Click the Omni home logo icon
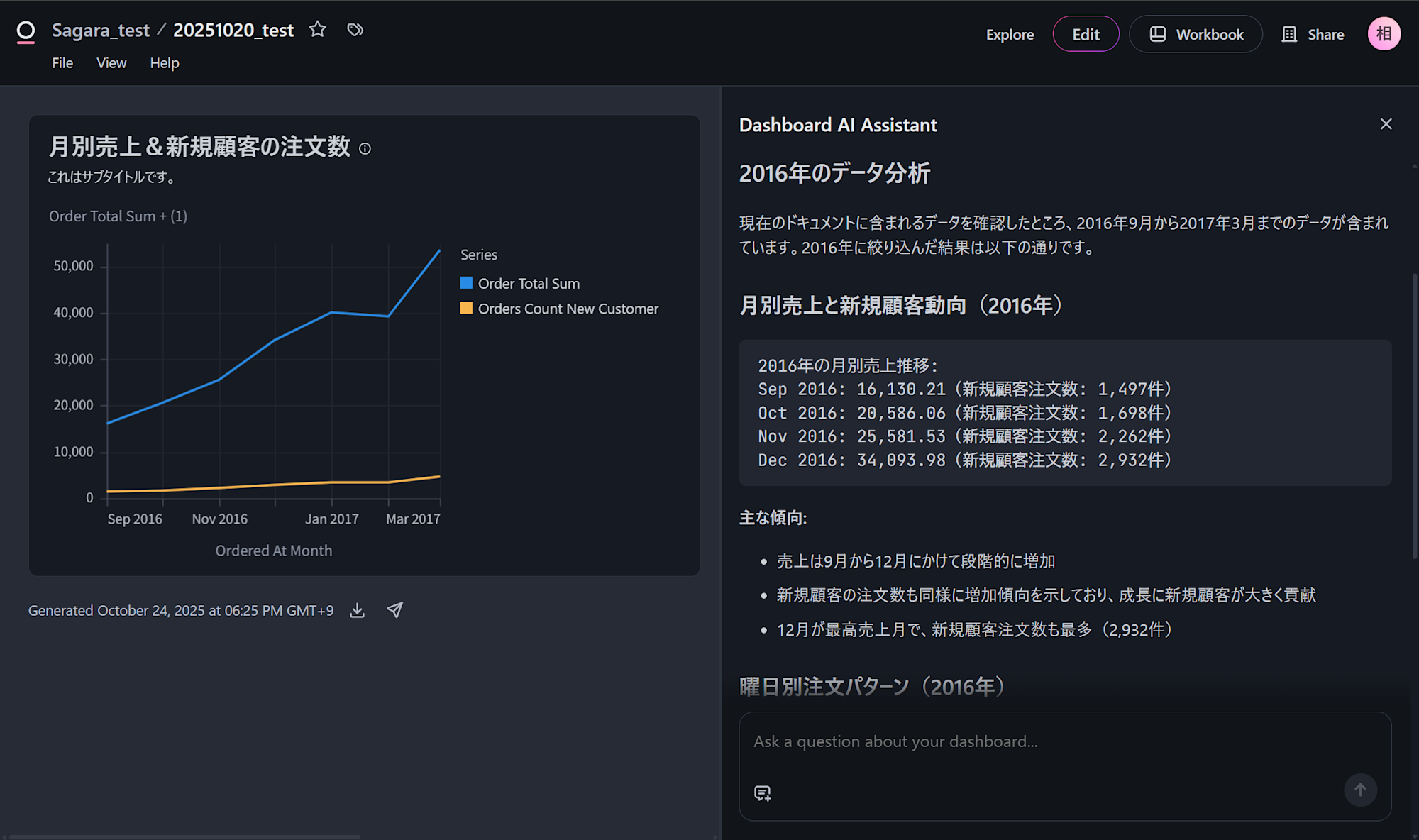This screenshot has height=840, width=1419. 26,31
